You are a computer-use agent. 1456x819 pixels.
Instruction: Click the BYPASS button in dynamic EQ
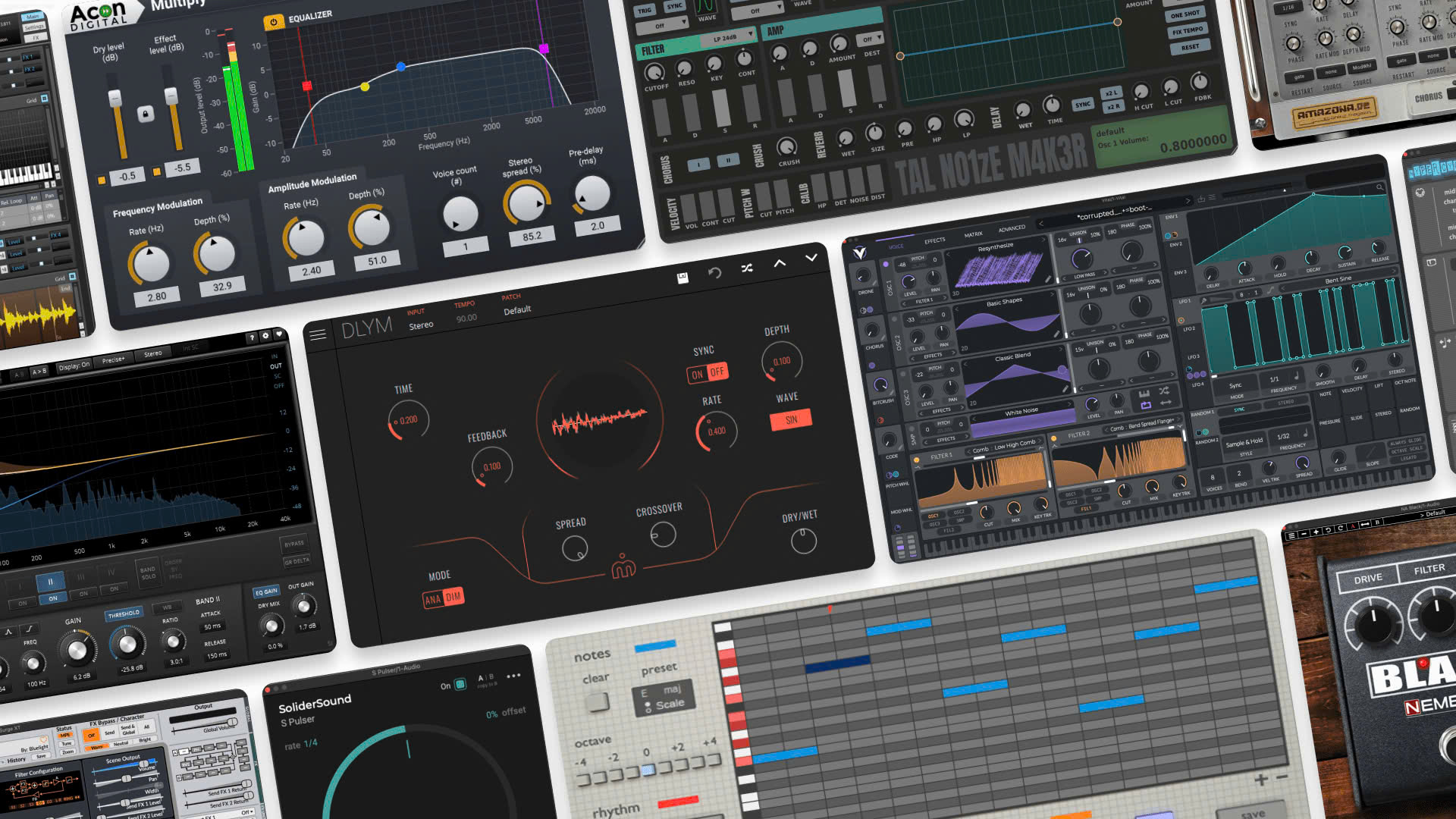pos(294,544)
